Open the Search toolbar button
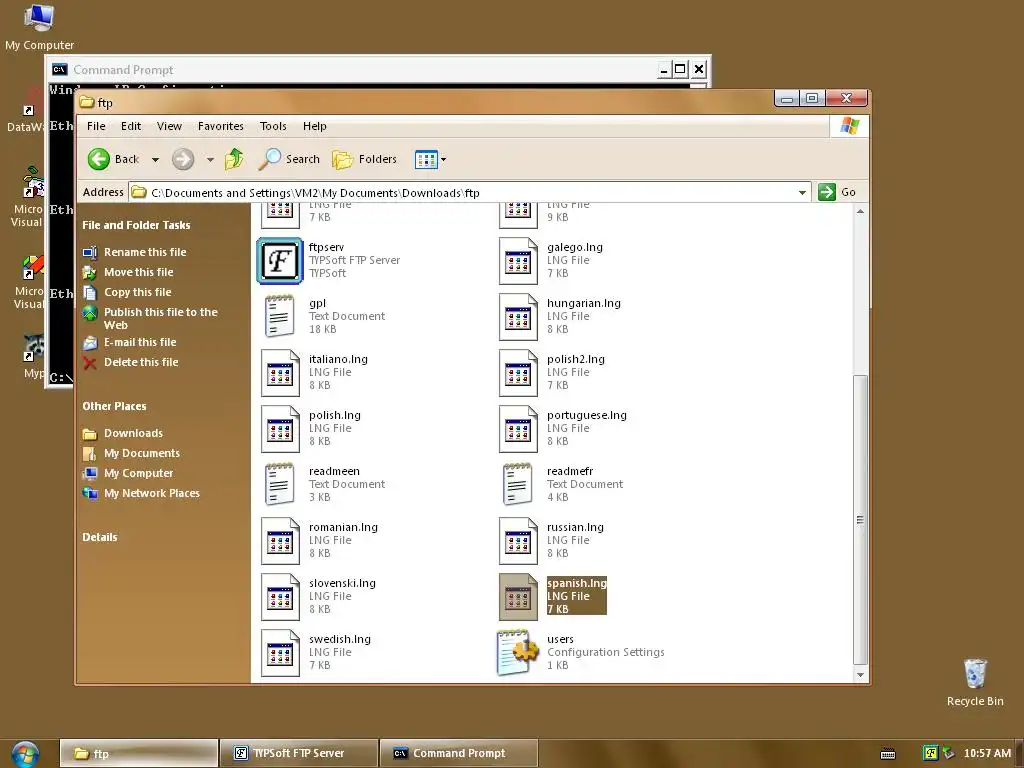 tap(289, 159)
